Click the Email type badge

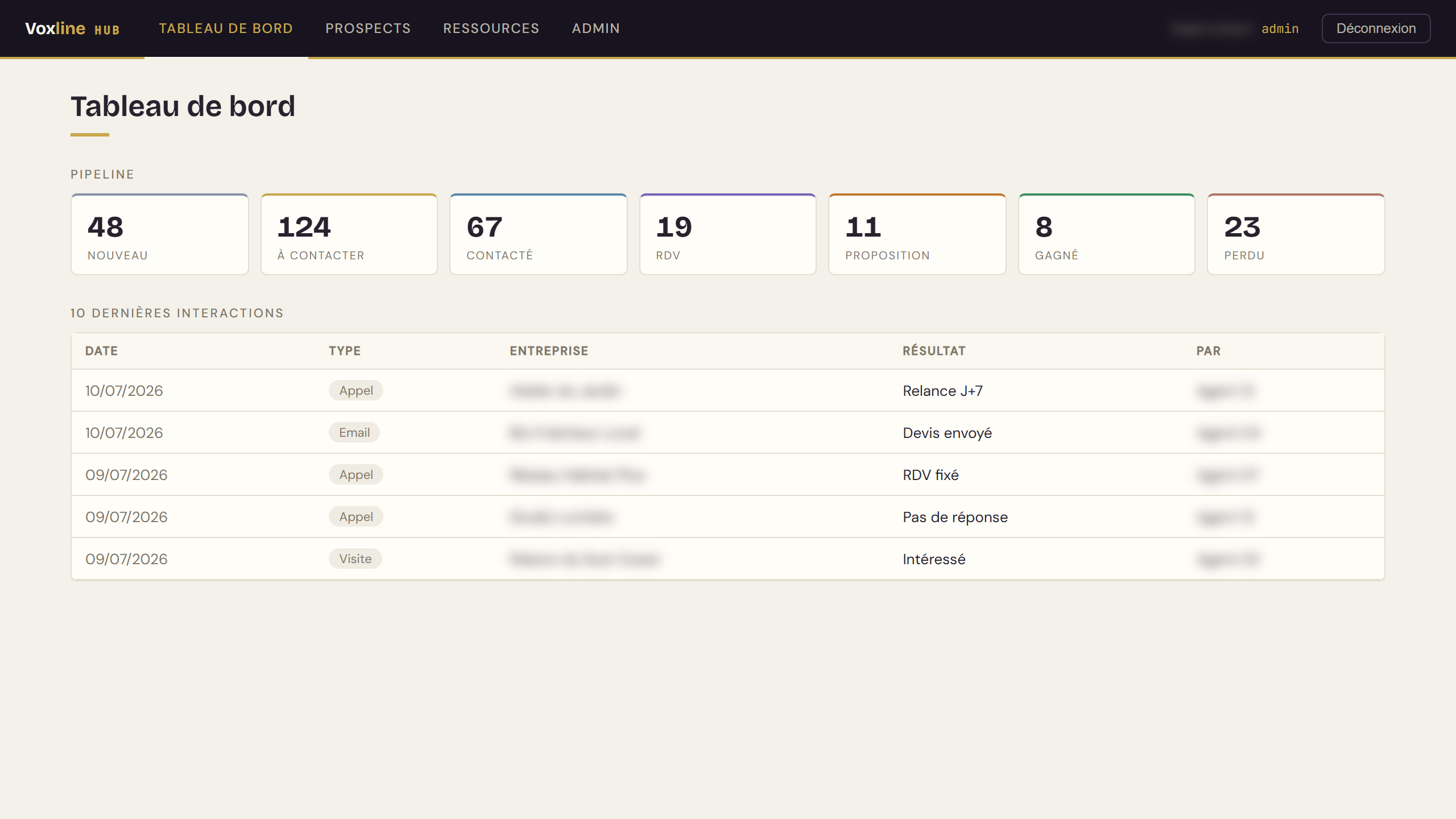[354, 432]
